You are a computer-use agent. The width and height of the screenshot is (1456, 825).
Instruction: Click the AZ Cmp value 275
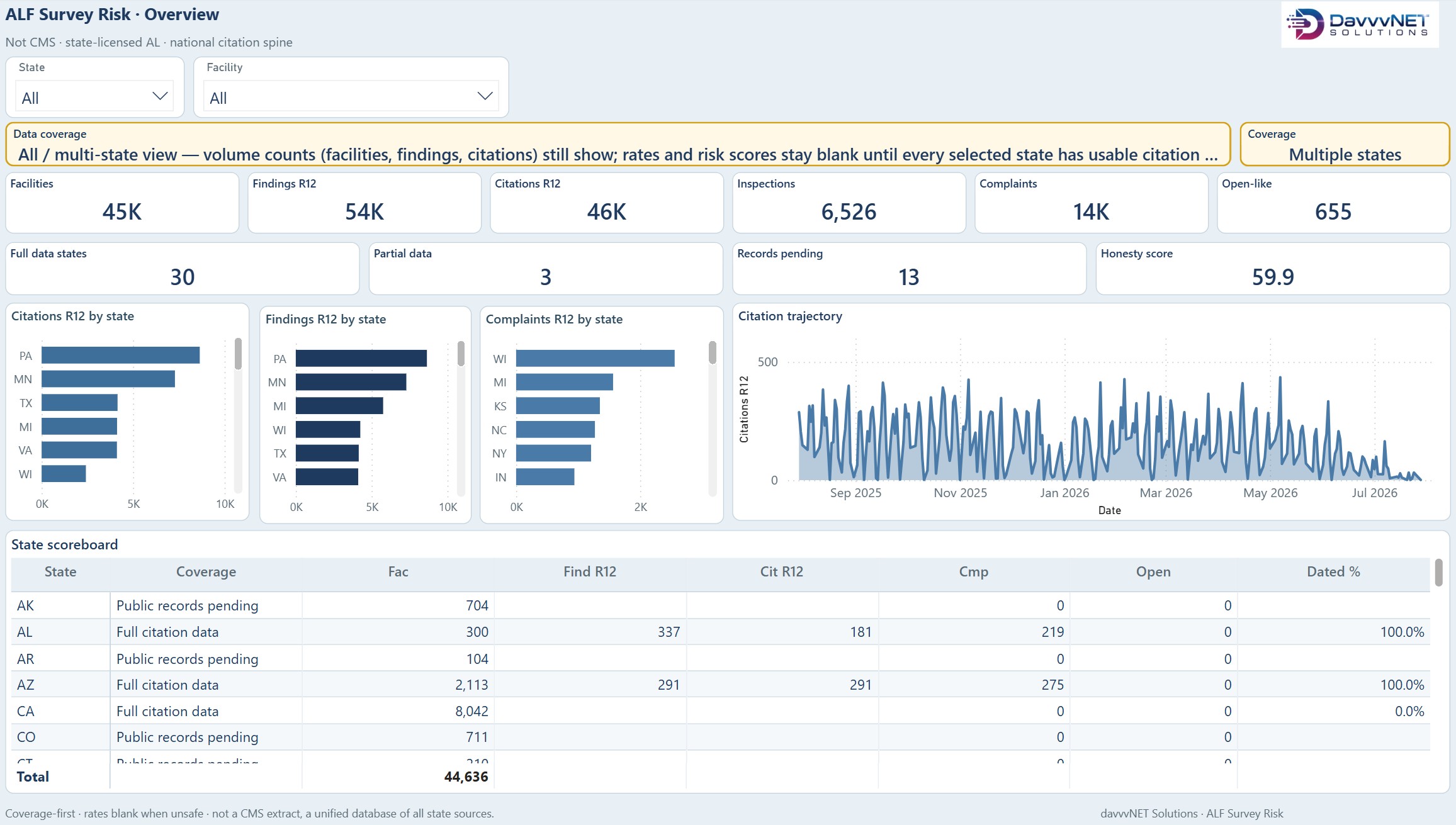click(x=1052, y=685)
